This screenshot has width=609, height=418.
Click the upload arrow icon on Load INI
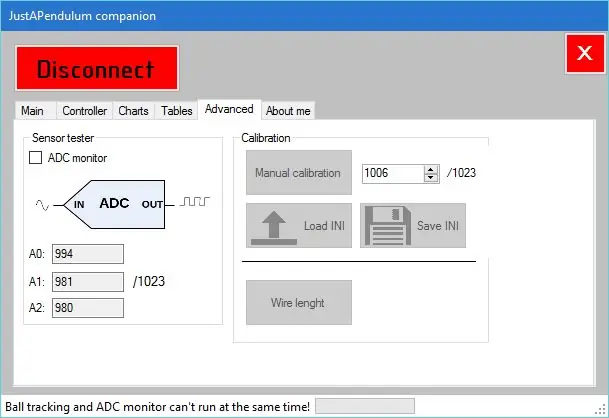274,228
